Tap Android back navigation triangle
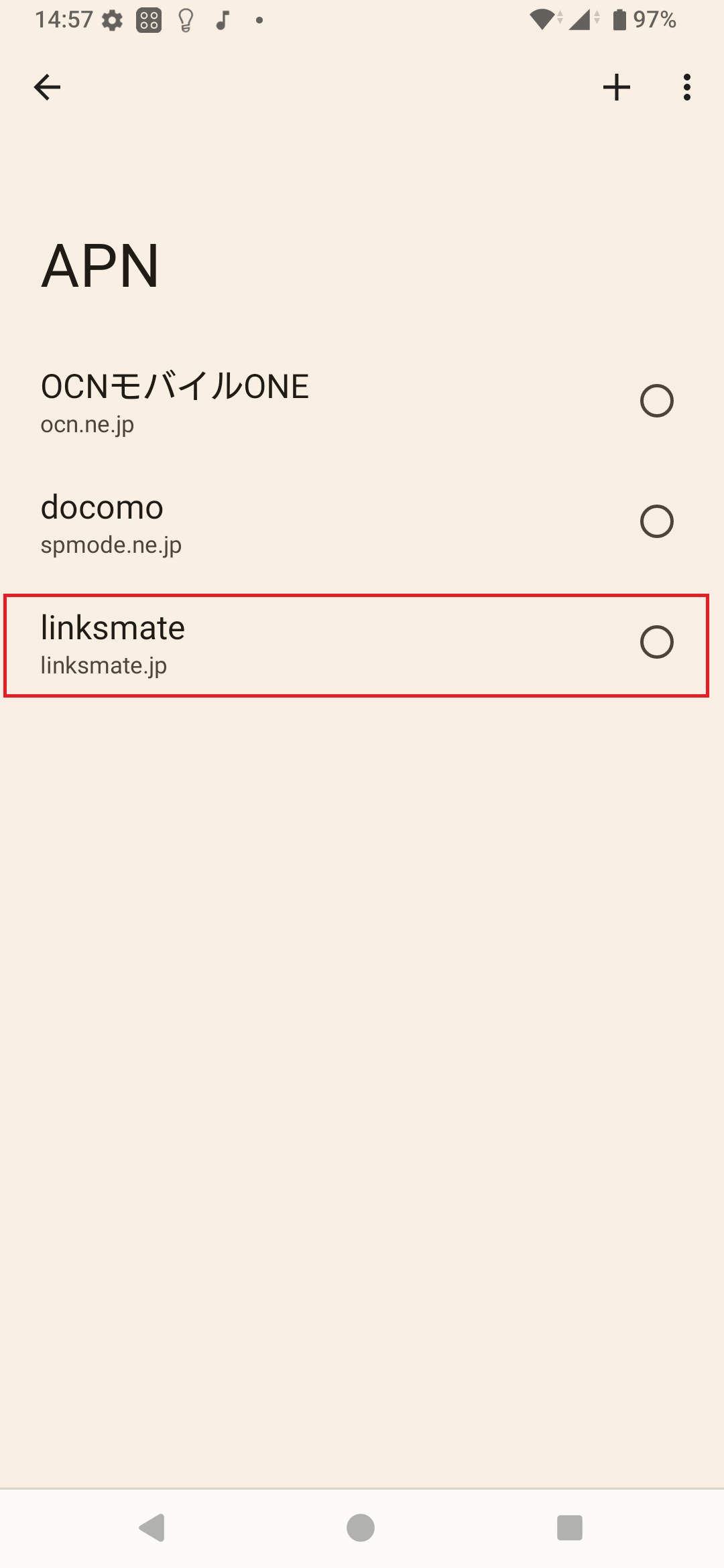The width and height of the screenshot is (724, 1568). pos(153,1528)
